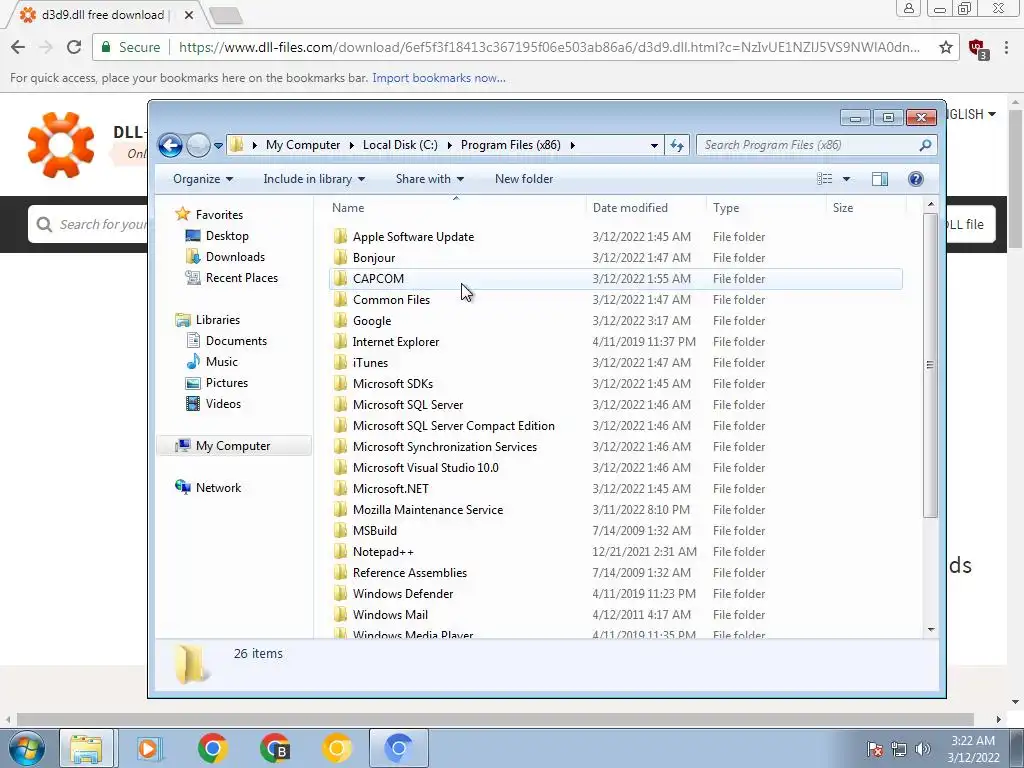1024x768 pixels.
Task: Click Local Disk (C:) in the breadcrumb
Action: (x=400, y=145)
